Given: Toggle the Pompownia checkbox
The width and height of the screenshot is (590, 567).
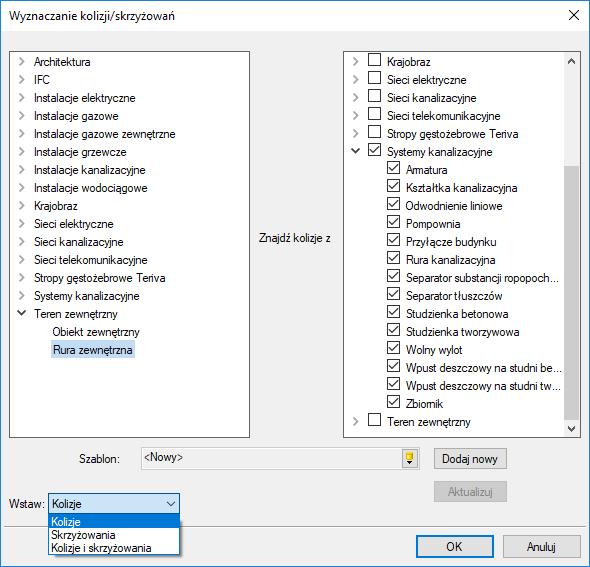Looking at the screenshot, I should (x=393, y=222).
